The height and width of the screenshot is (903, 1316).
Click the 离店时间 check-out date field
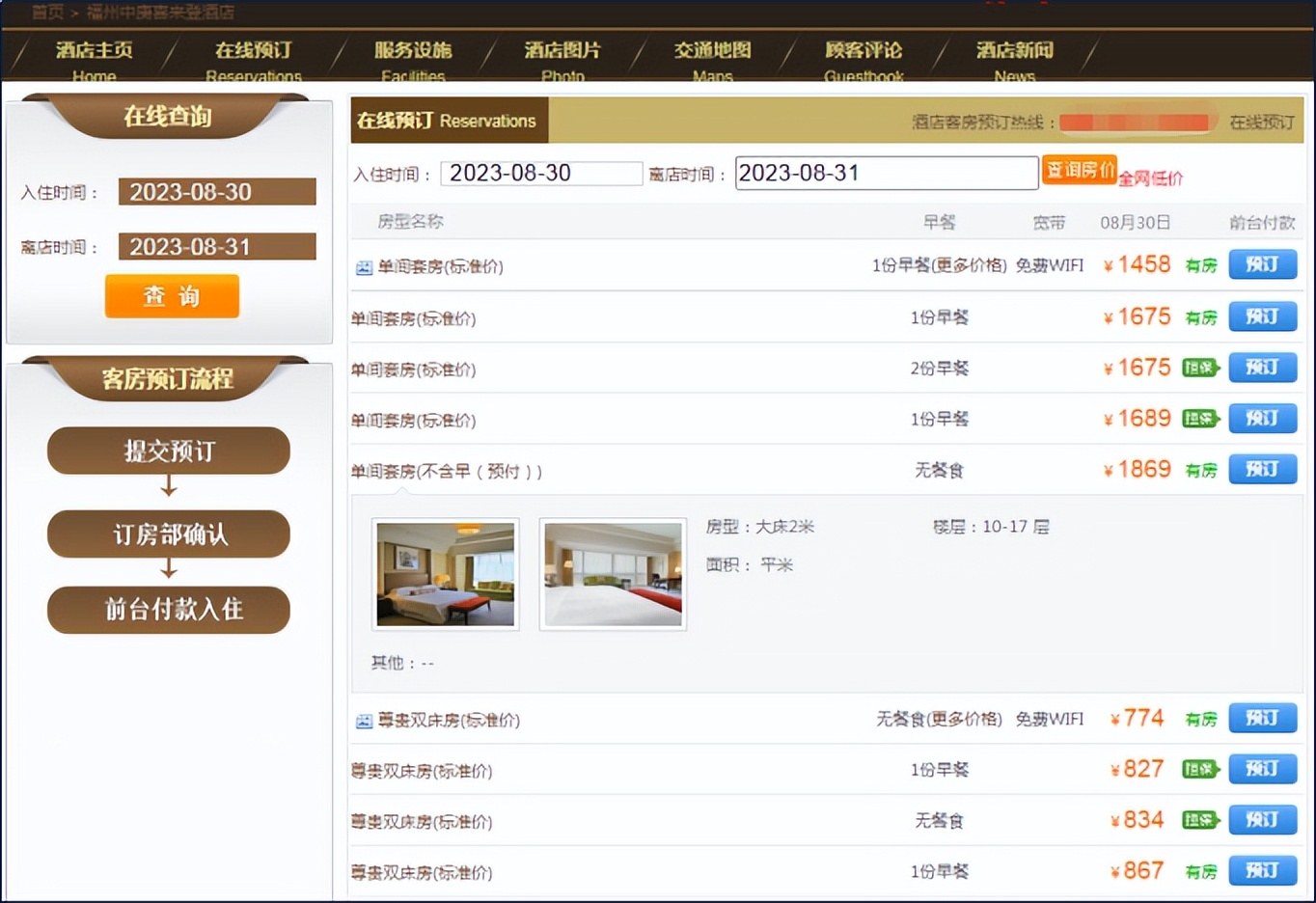click(x=886, y=173)
